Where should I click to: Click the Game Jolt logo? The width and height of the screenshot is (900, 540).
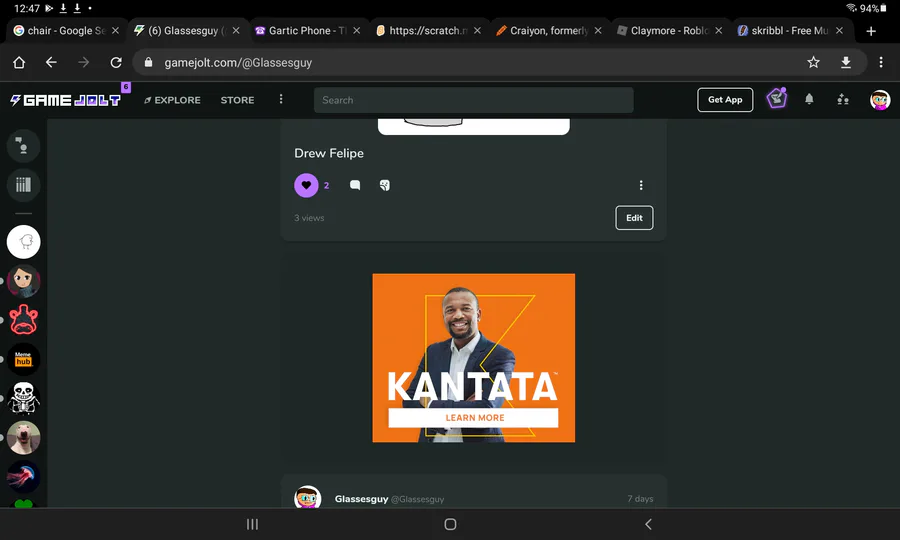[x=65, y=100]
